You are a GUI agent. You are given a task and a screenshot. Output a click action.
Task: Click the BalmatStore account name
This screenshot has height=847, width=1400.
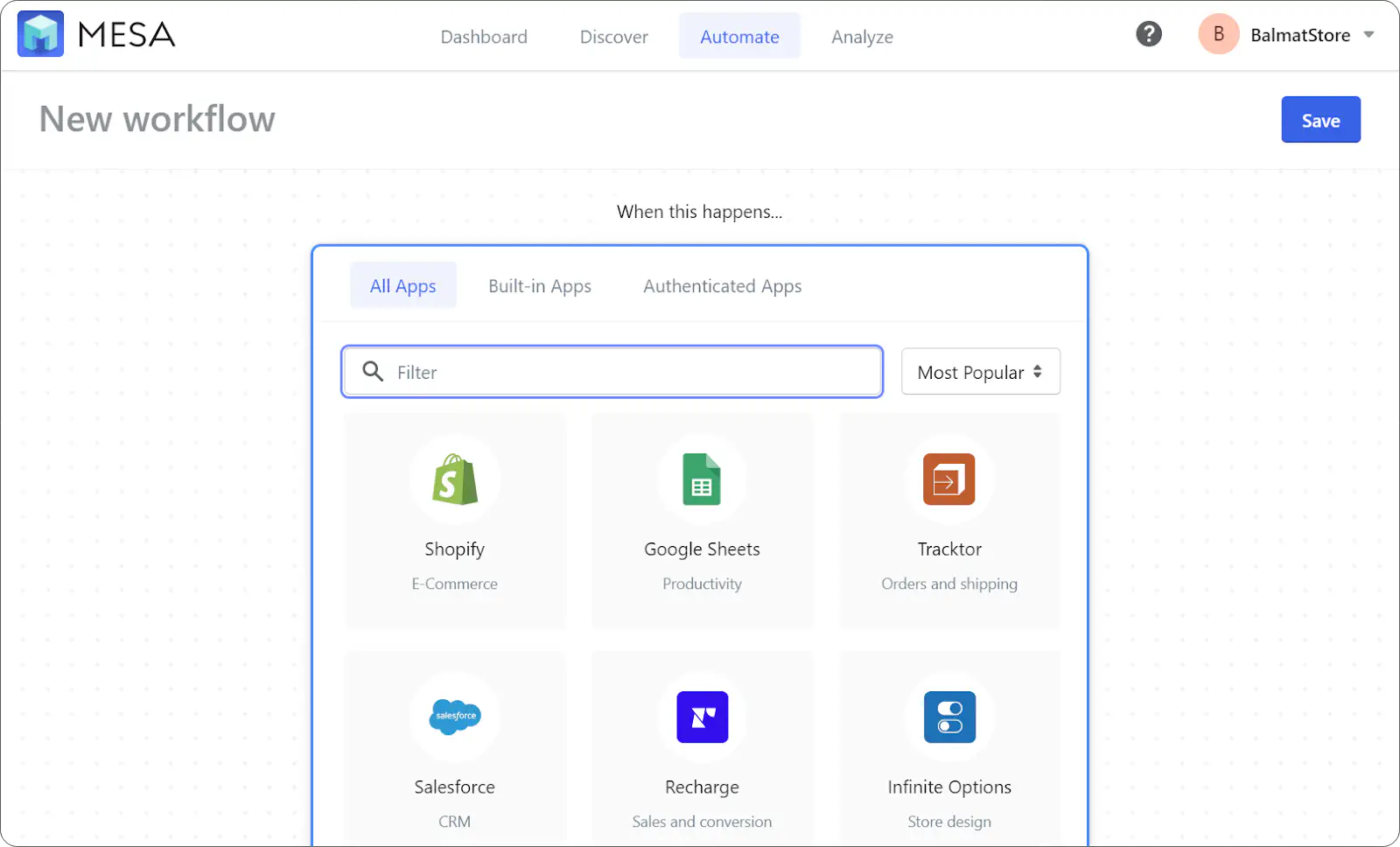click(x=1300, y=35)
